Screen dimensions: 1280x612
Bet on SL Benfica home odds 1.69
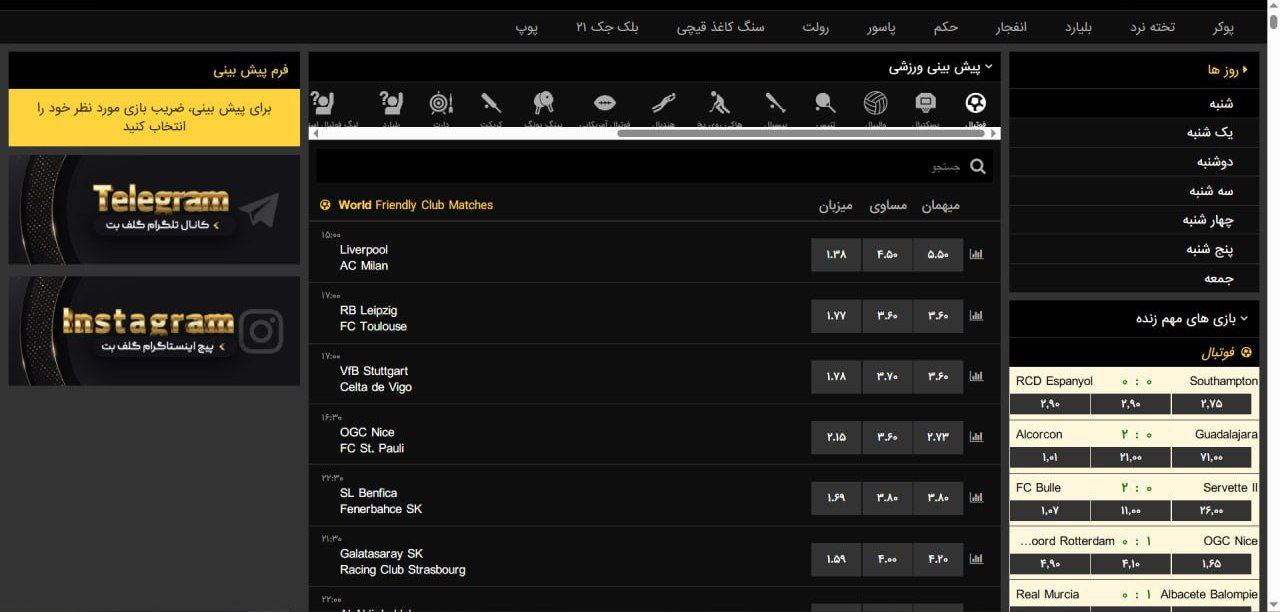[x=836, y=498]
